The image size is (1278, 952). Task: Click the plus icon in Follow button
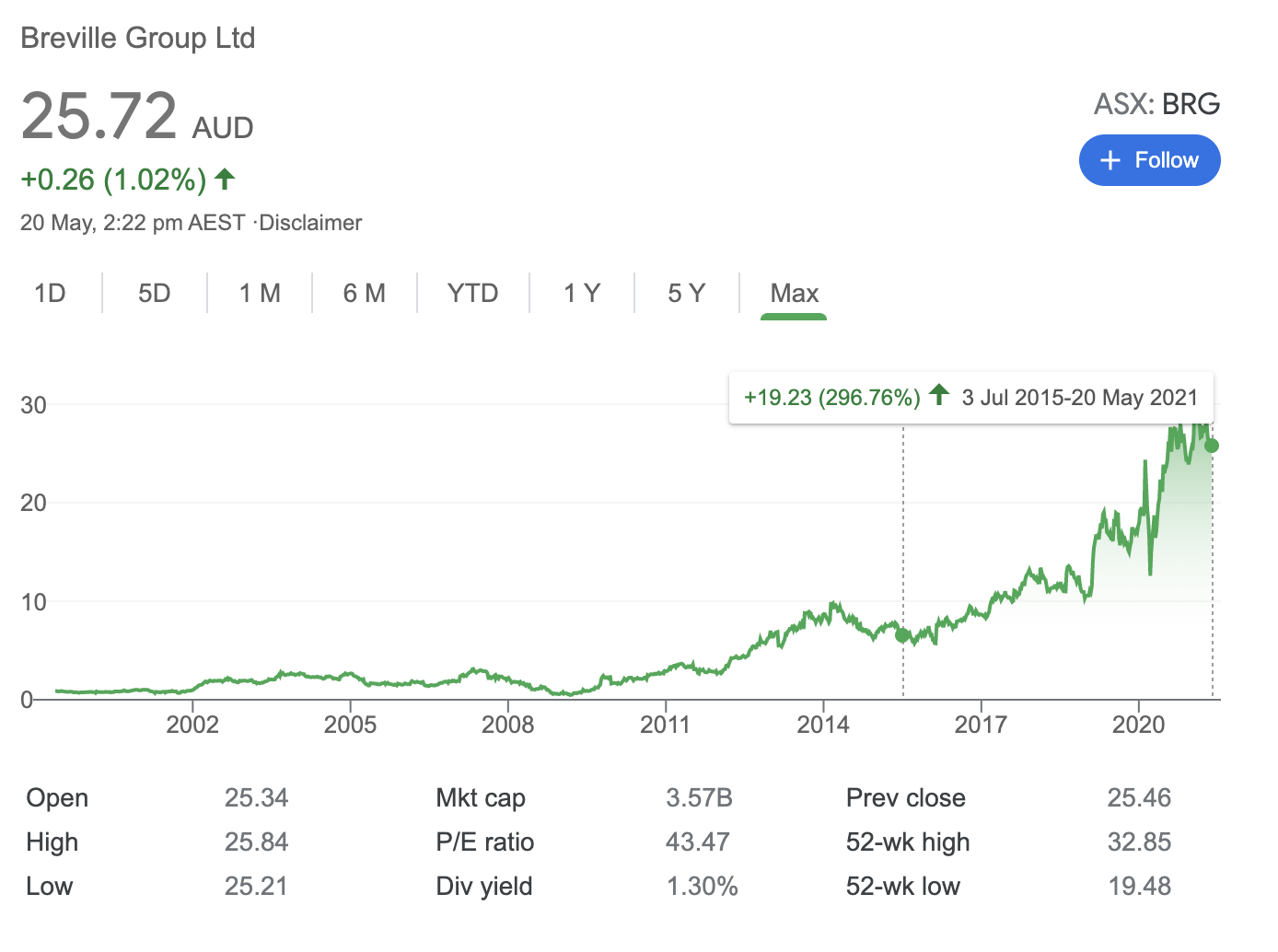(1110, 160)
